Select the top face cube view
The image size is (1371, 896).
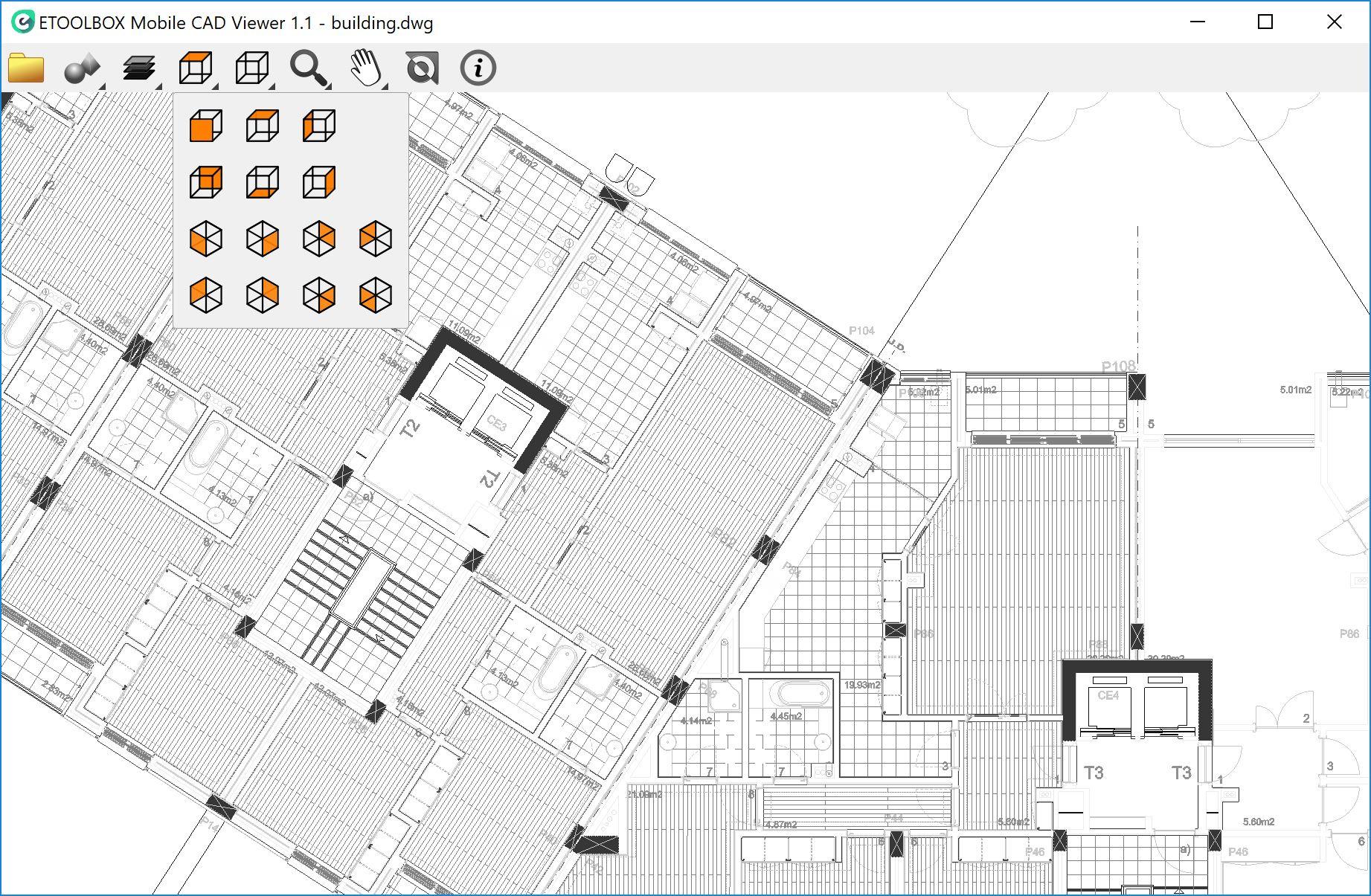click(x=263, y=126)
